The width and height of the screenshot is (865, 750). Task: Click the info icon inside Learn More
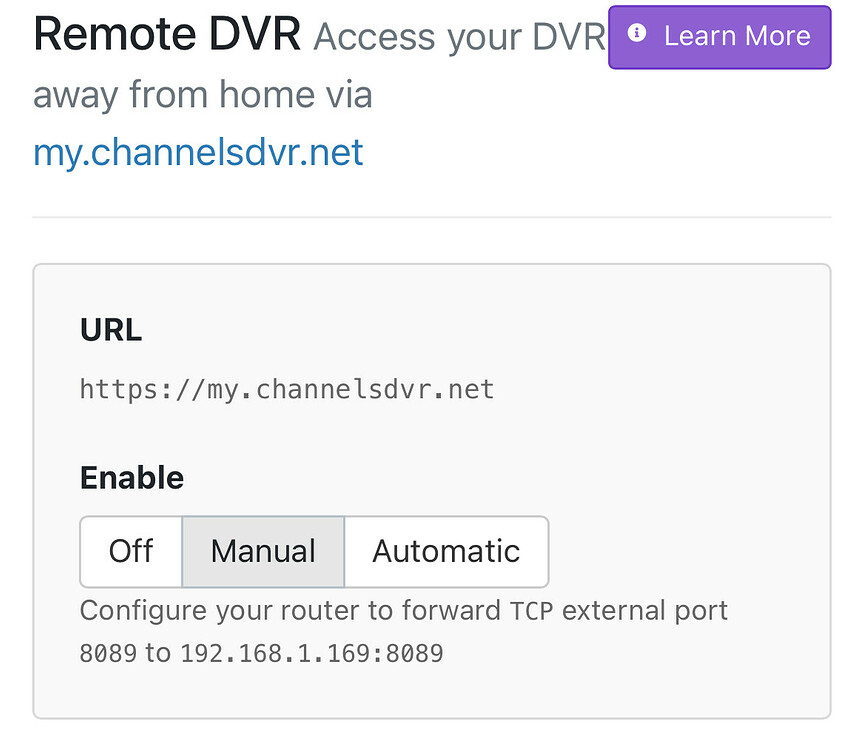click(x=638, y=33)
